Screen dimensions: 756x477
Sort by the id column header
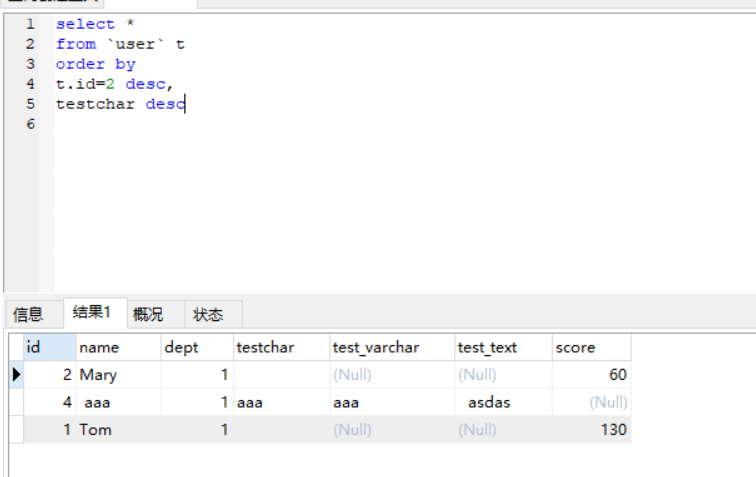50,347
